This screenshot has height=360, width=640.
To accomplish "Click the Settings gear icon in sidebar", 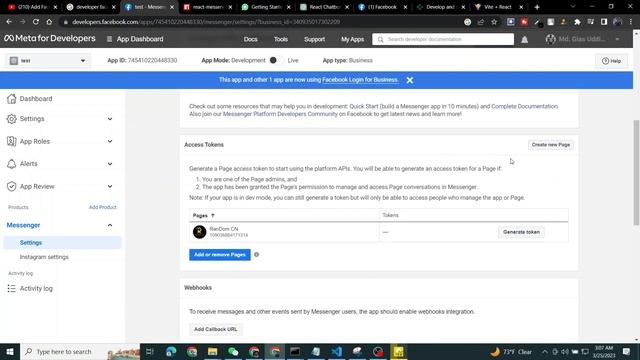I will pos(11,119).
